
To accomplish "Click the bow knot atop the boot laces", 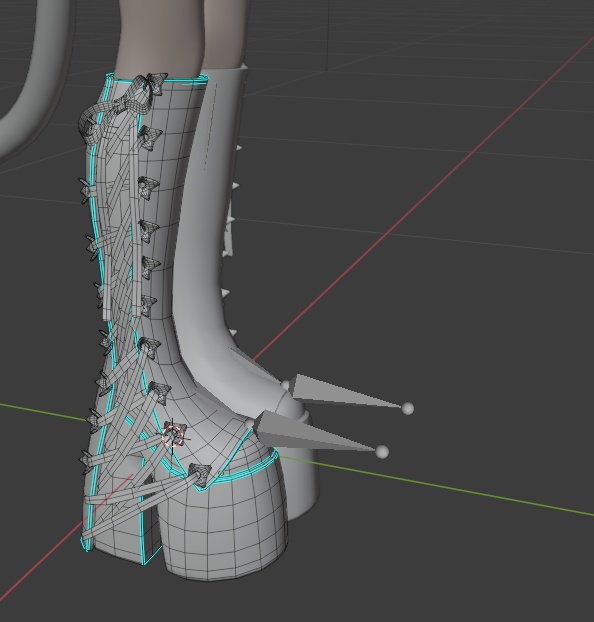I will (x=119, y=108).
